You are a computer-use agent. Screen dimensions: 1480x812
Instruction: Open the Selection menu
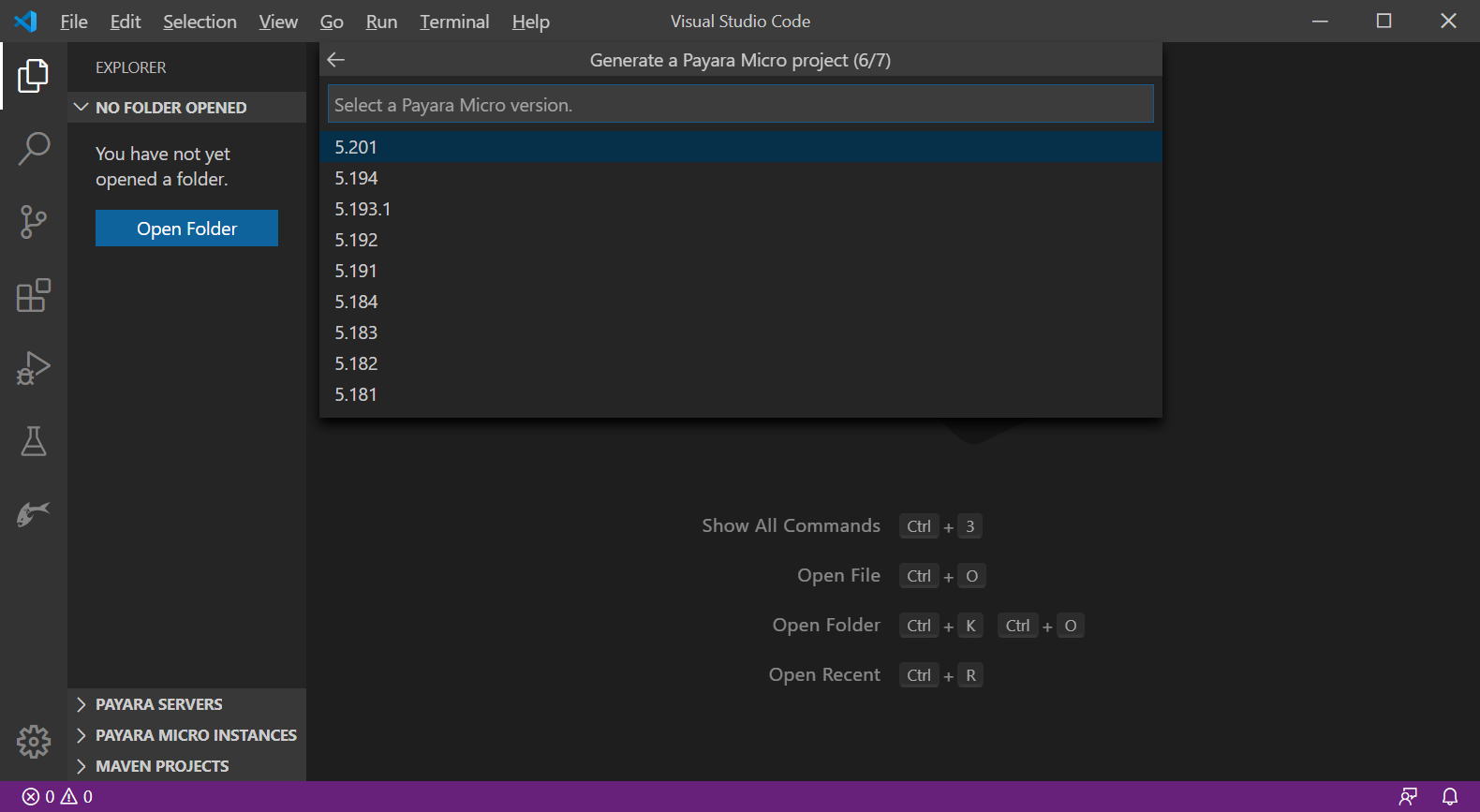(x=200, y=22)
